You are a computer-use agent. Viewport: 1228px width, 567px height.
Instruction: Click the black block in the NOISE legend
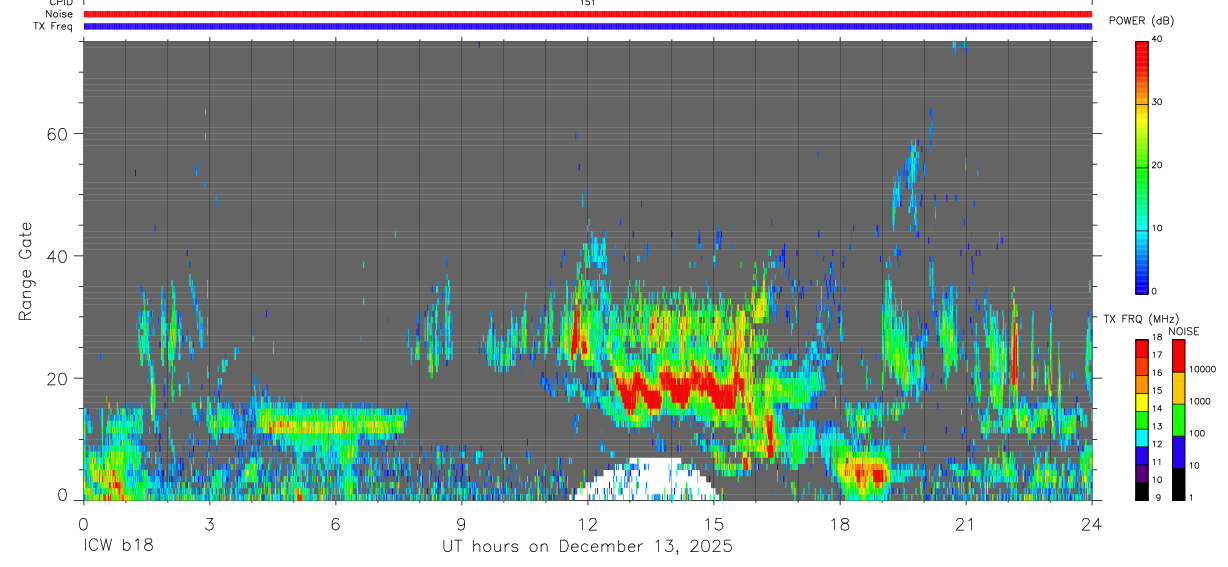(1178, 484)
